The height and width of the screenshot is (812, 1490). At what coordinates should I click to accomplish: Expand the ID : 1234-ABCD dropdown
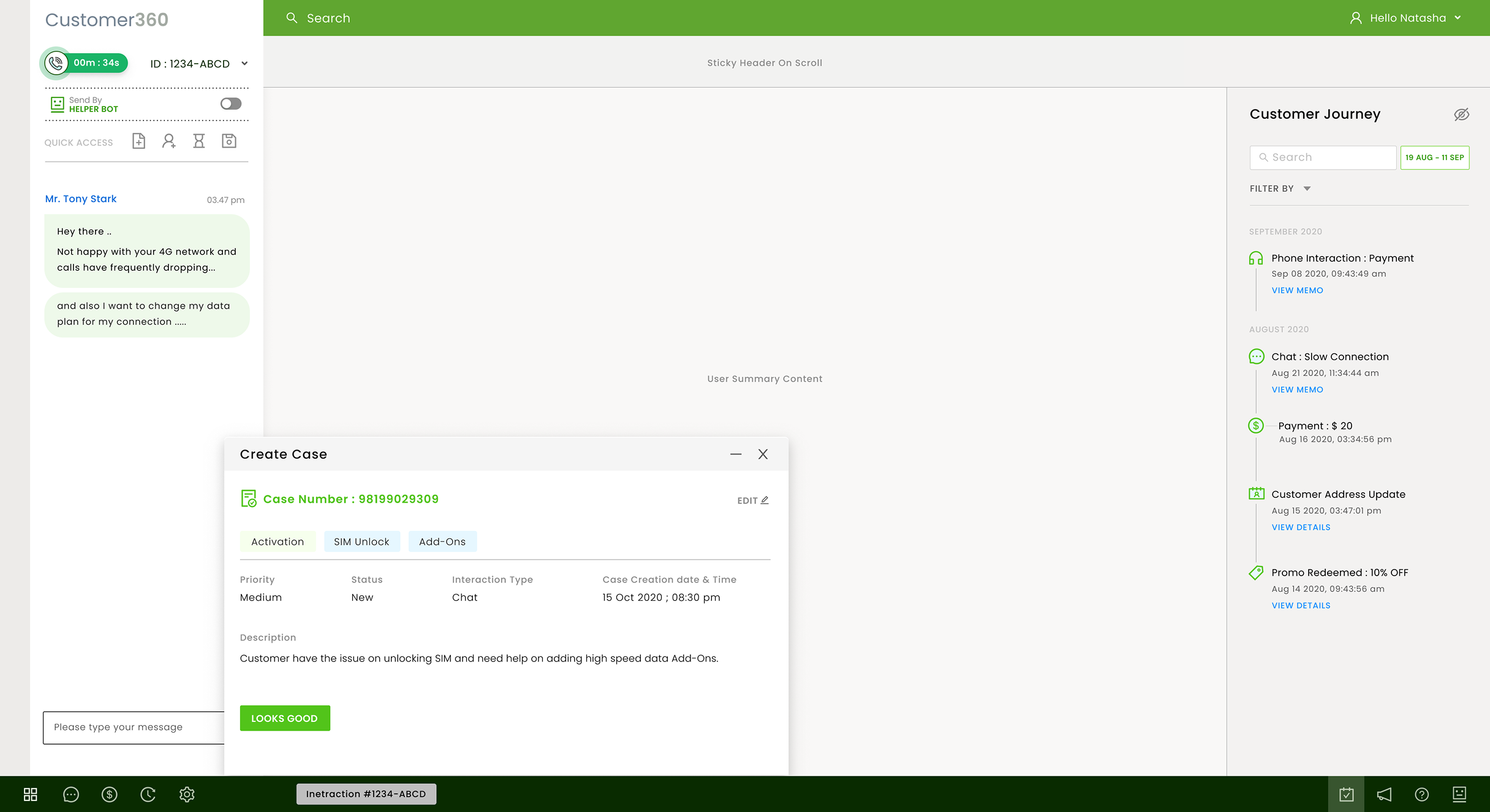click(x=244, y=64)
